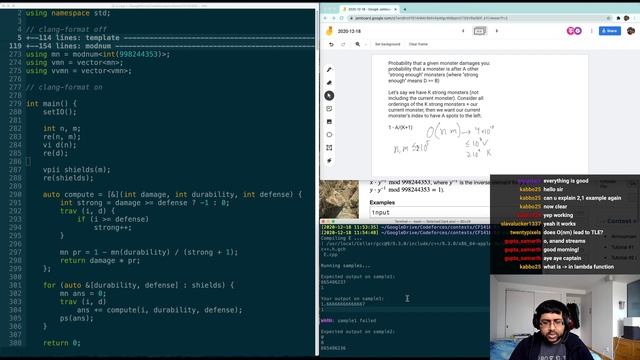Click the browser forward arrow

pos(333,18)
